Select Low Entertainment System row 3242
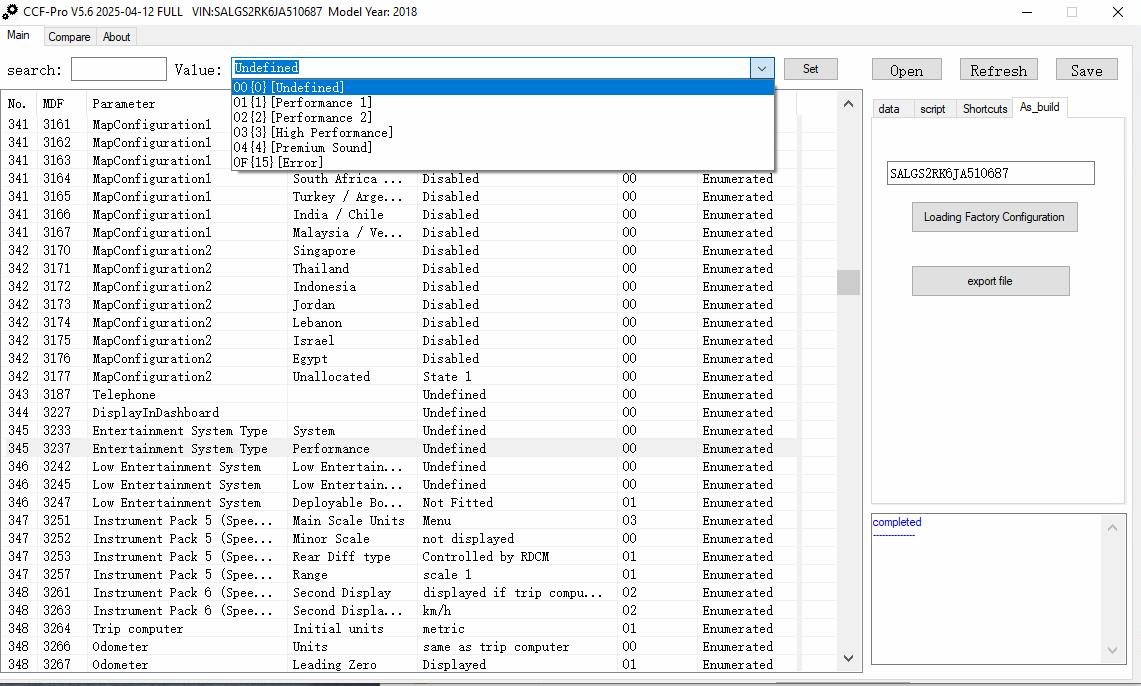The image size is (1141, 686). [399, 467]
